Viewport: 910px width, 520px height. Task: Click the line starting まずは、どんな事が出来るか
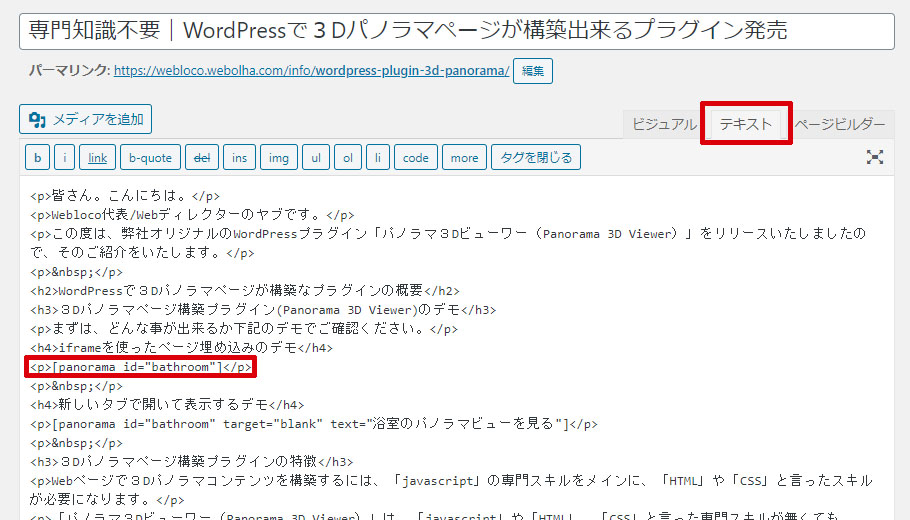(244, 329)
